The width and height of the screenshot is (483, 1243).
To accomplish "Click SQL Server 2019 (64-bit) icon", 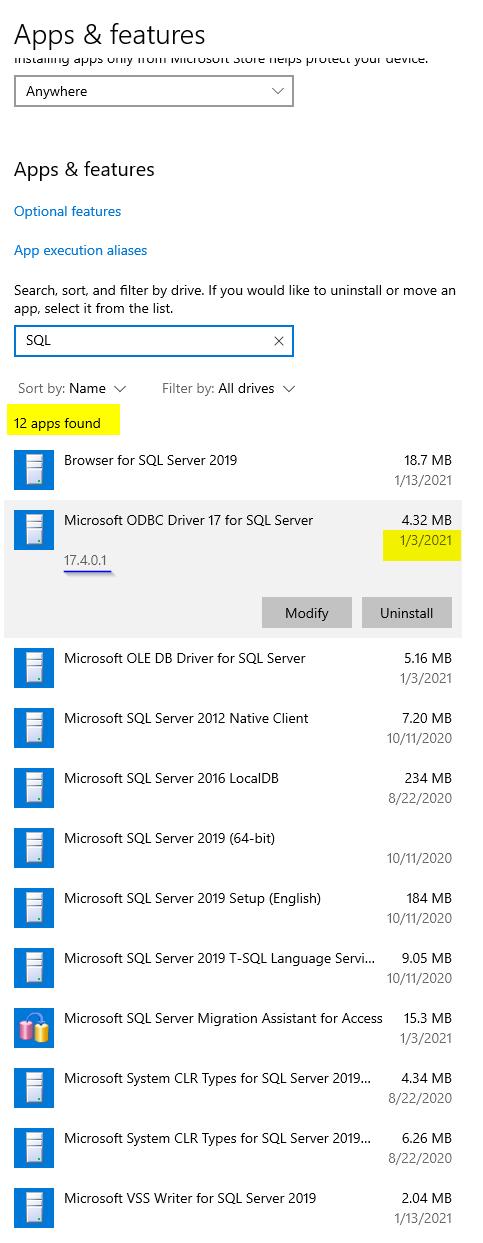I will coord(34,848).
